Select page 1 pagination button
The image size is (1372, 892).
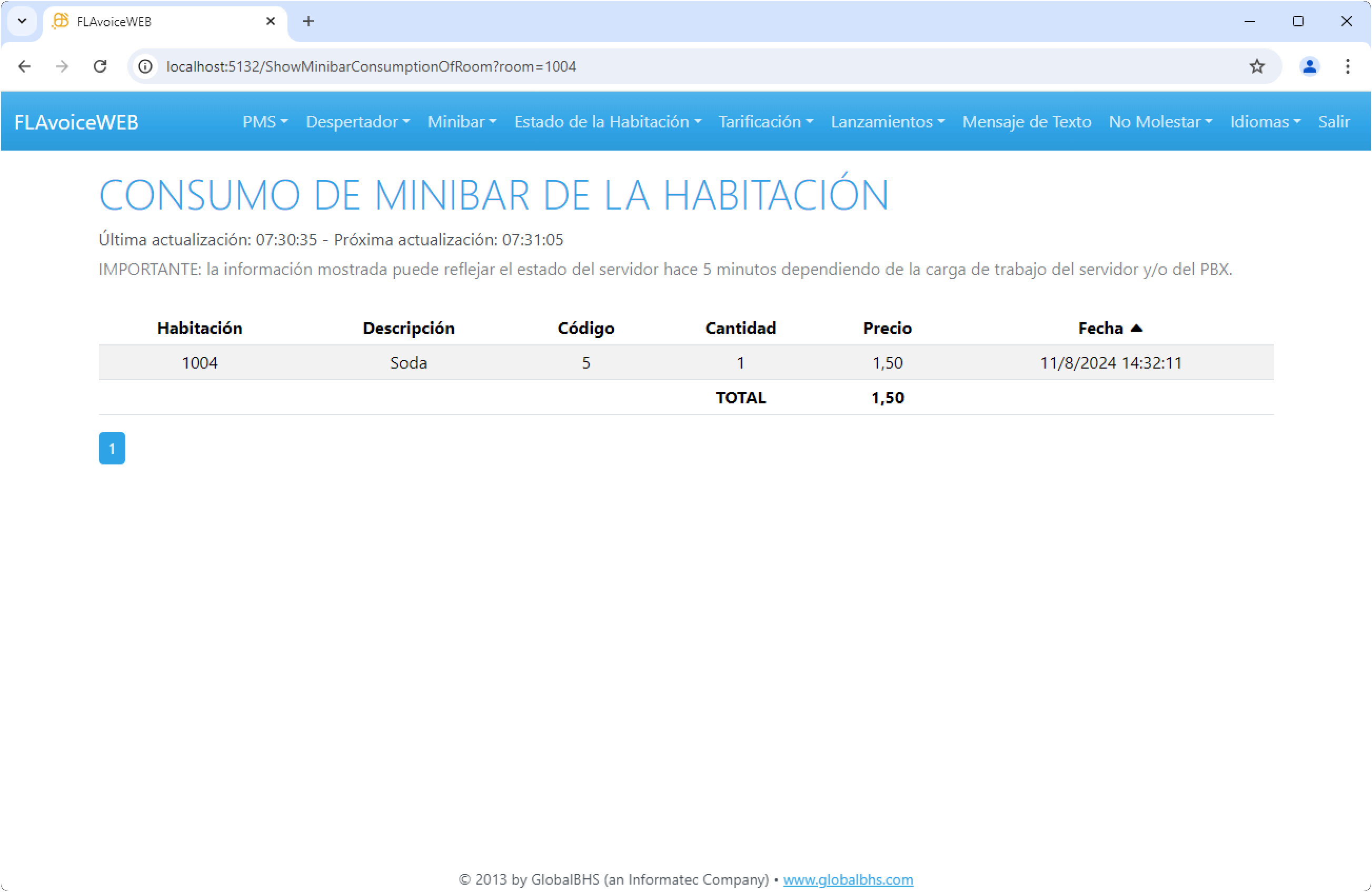click(112, 448)
